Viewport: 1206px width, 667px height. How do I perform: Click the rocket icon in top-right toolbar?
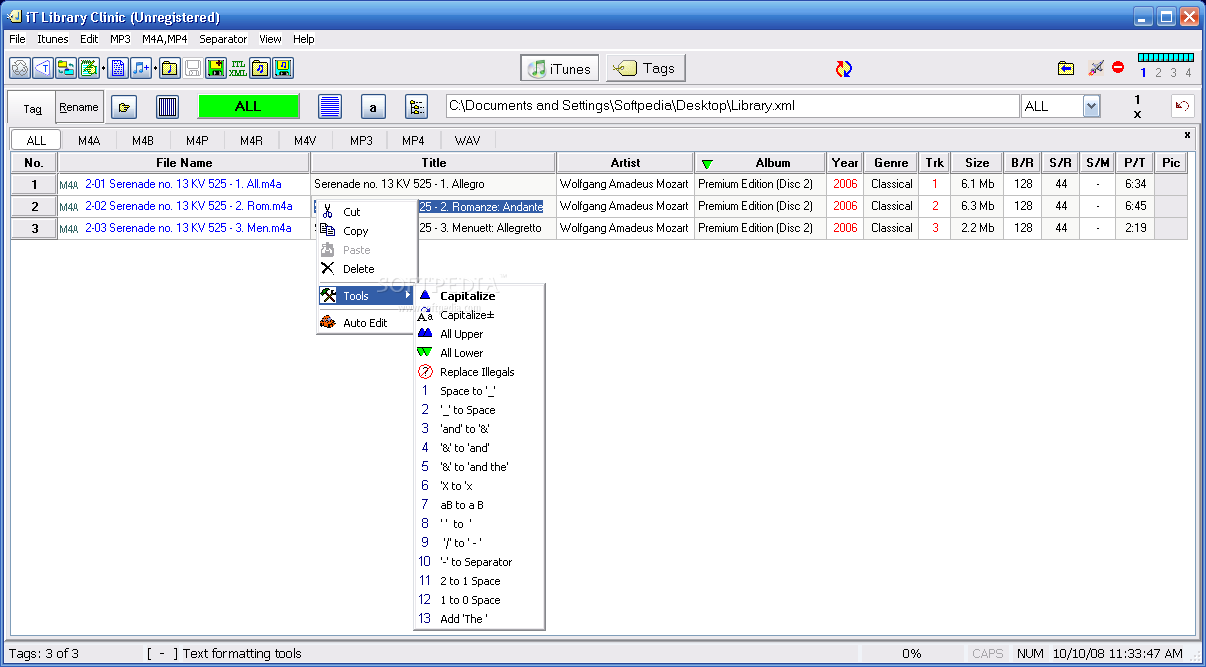click(1096, 68)
